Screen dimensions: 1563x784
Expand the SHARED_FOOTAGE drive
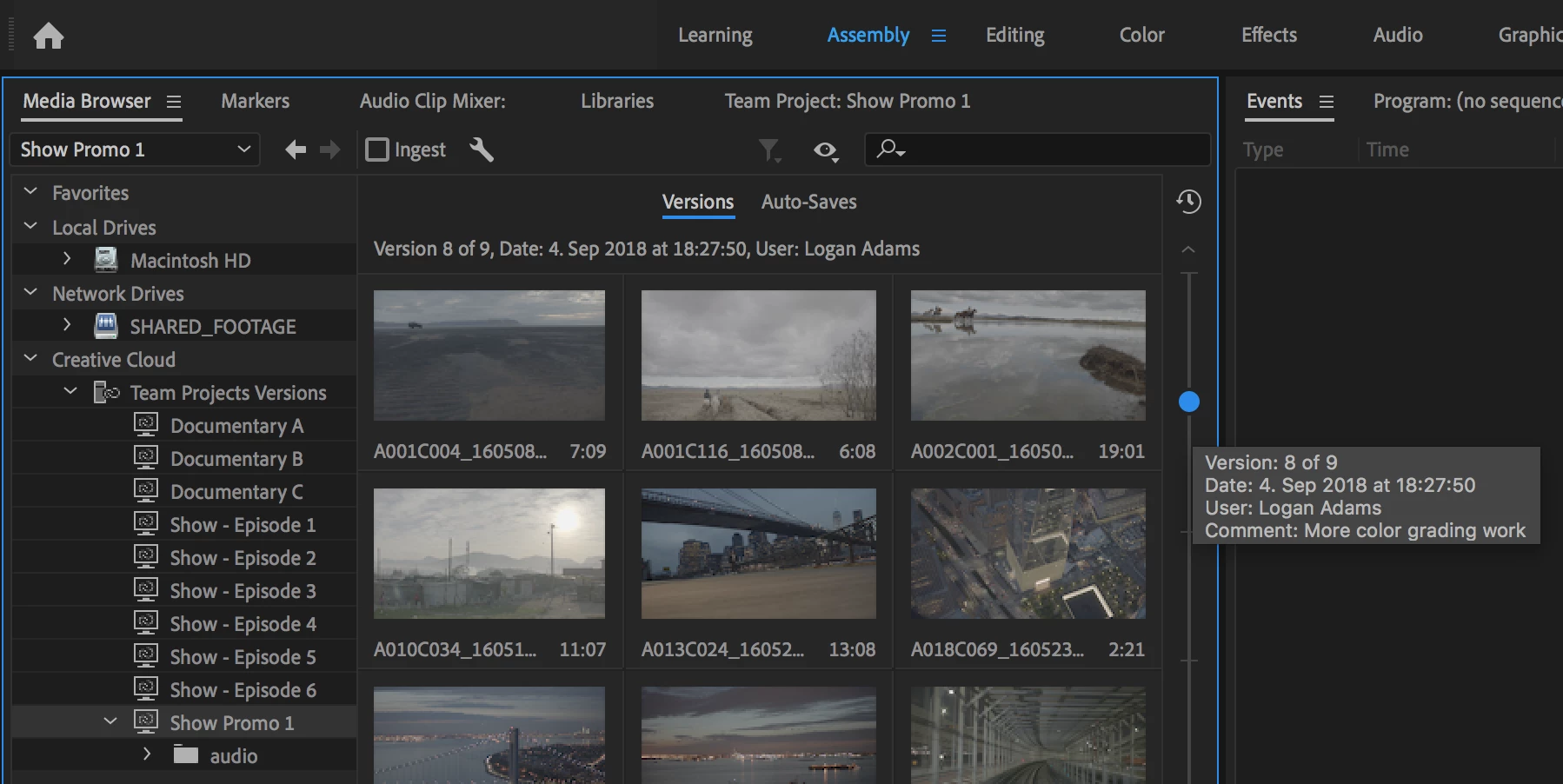click(67, 325)
